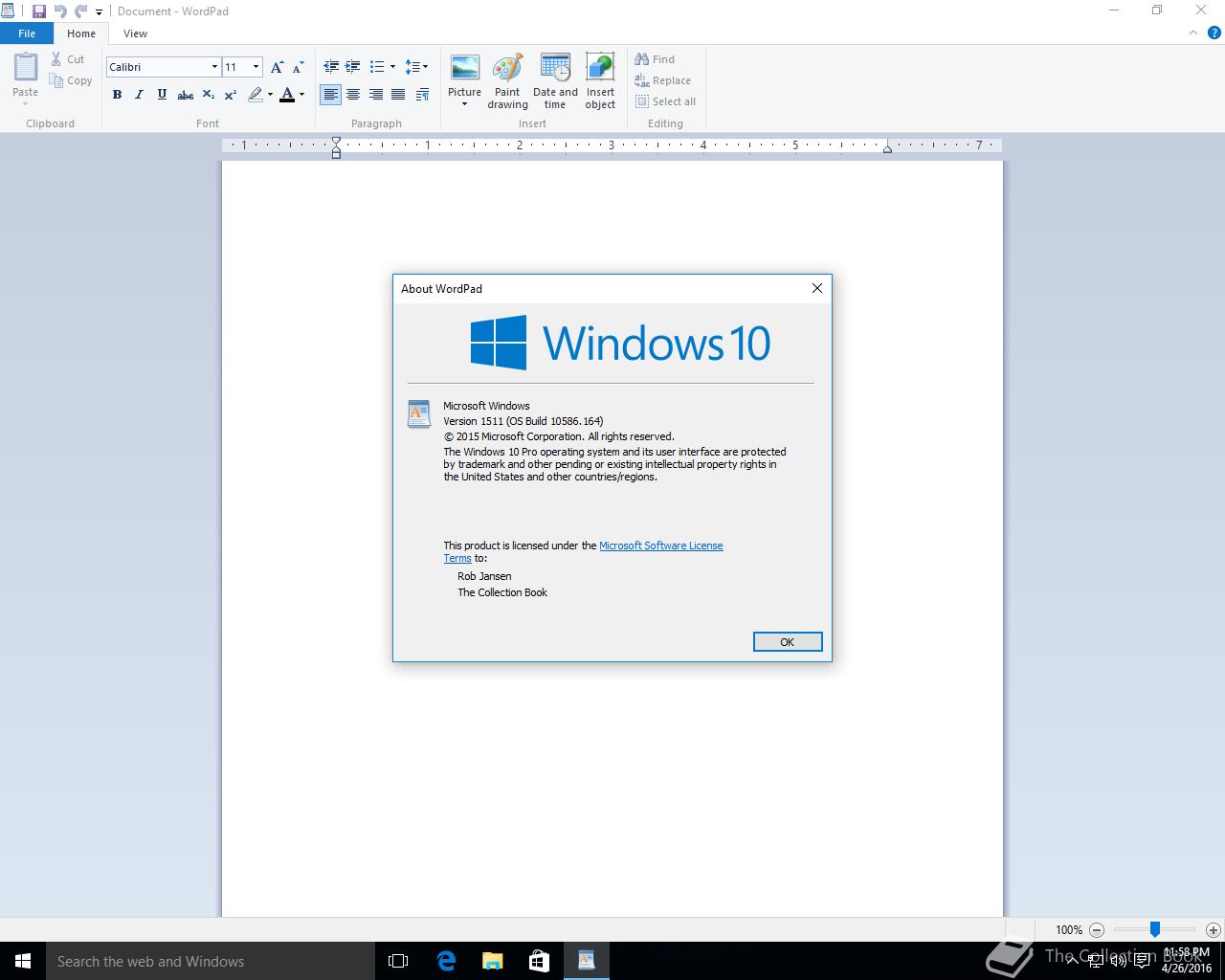The width and height of the screenshot is (1225, 980).
Task: Open the Line spacing dropdown
Action: pyautogui.click(x=416, y=67)
